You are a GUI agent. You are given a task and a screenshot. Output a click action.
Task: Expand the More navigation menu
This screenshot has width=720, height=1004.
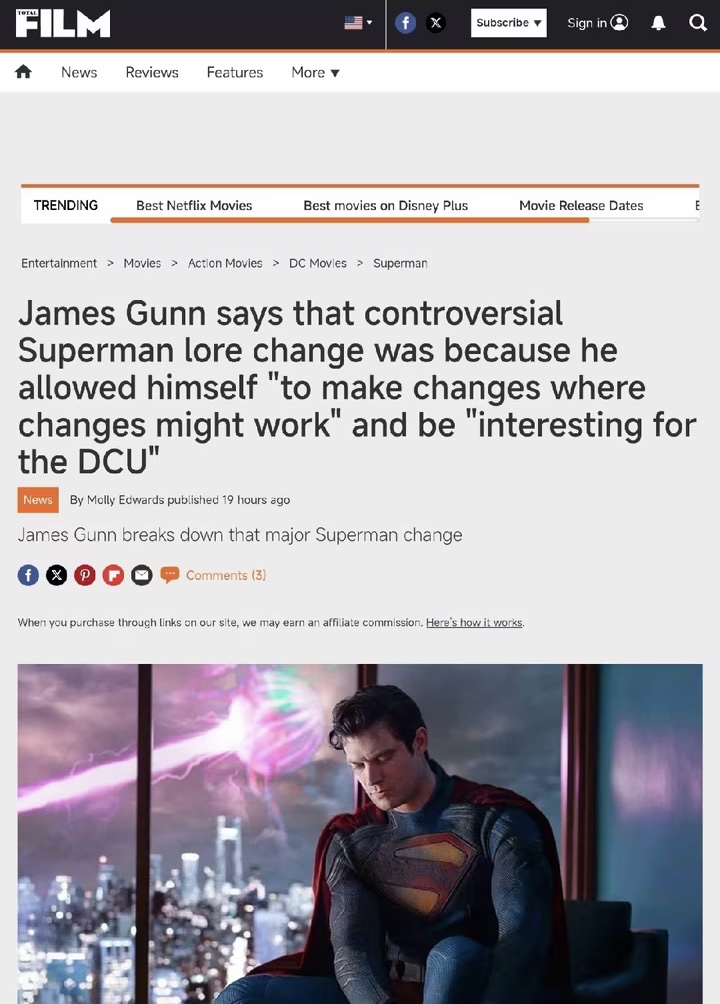coord(315,72)
